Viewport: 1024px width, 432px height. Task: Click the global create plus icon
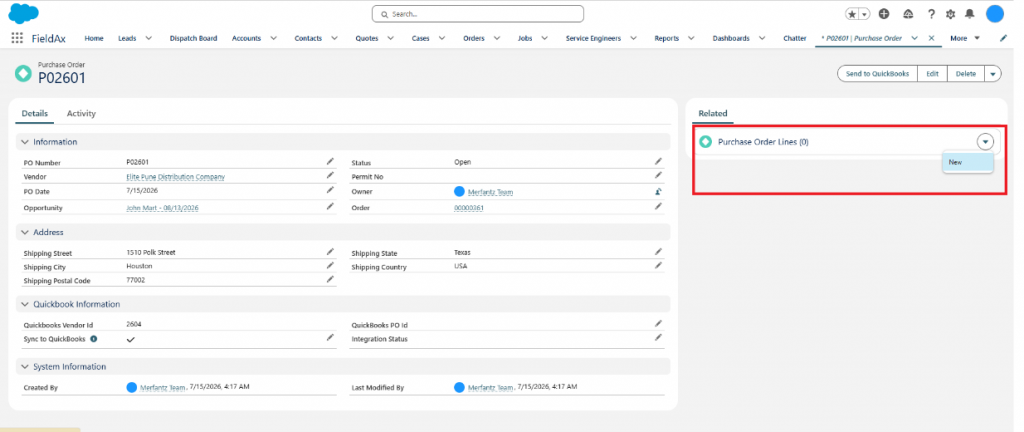click(x=884, y=14)
